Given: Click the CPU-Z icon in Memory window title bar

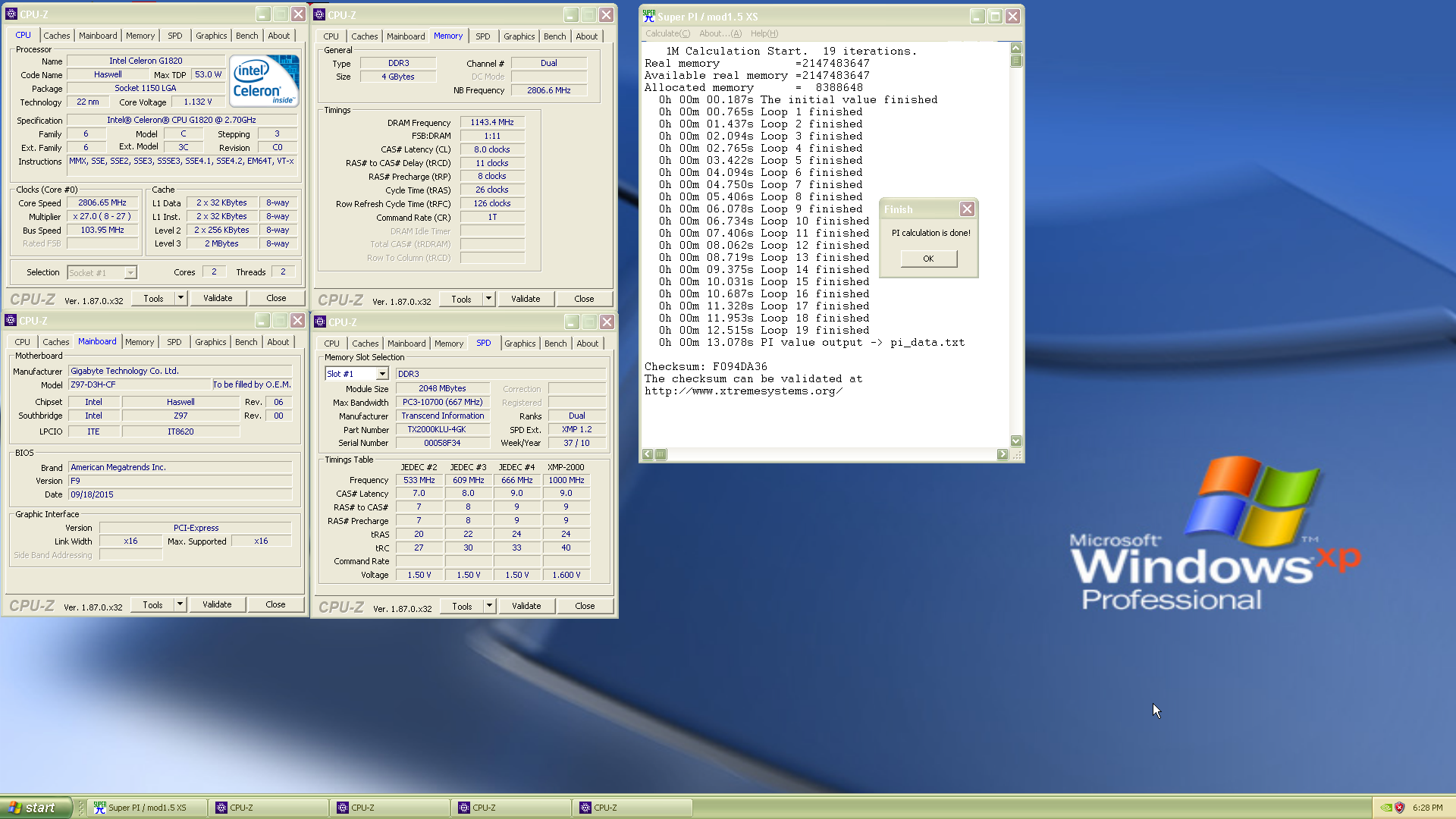Looking at the screenshot, I should click(320, 14).
